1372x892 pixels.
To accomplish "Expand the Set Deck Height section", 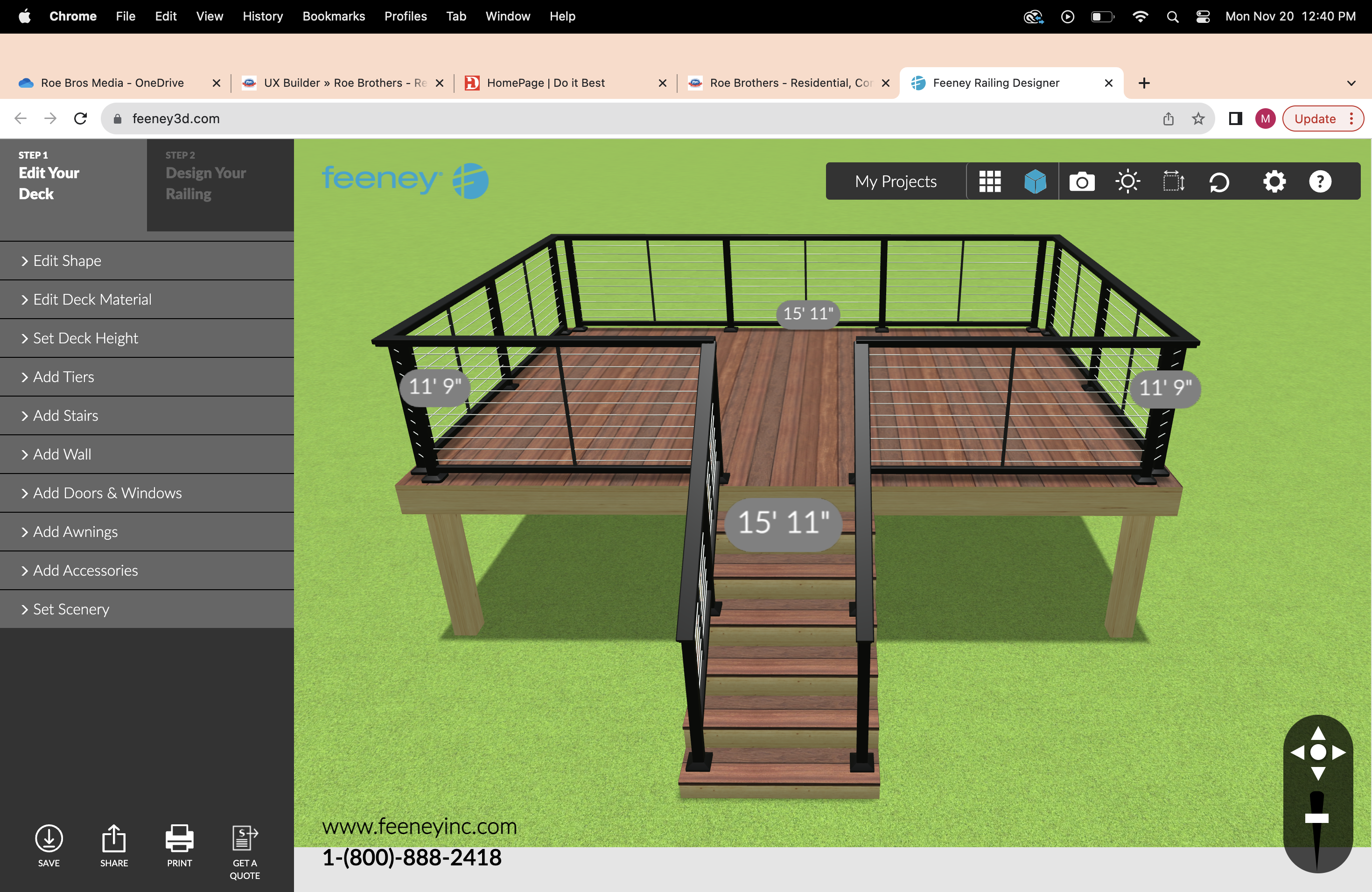I will tap(85, 338).
